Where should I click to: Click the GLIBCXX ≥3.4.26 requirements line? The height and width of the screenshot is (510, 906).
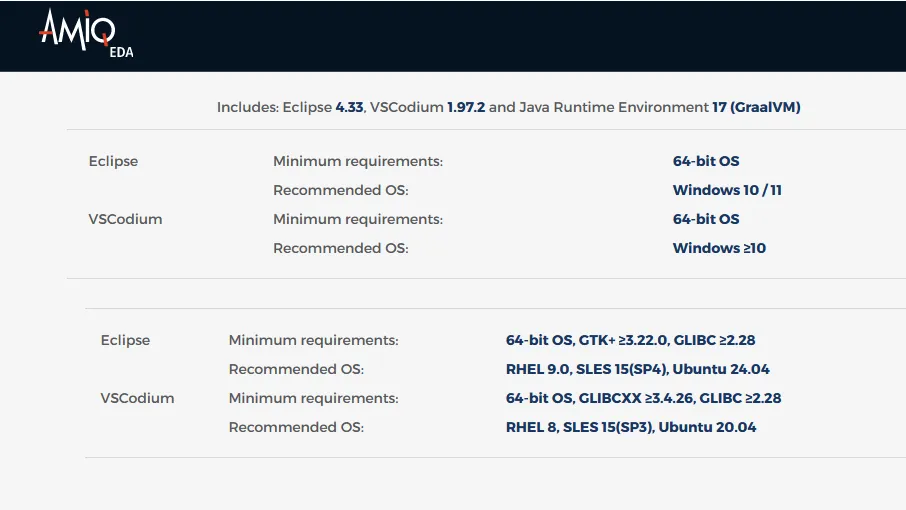click(x=643, y=398)
